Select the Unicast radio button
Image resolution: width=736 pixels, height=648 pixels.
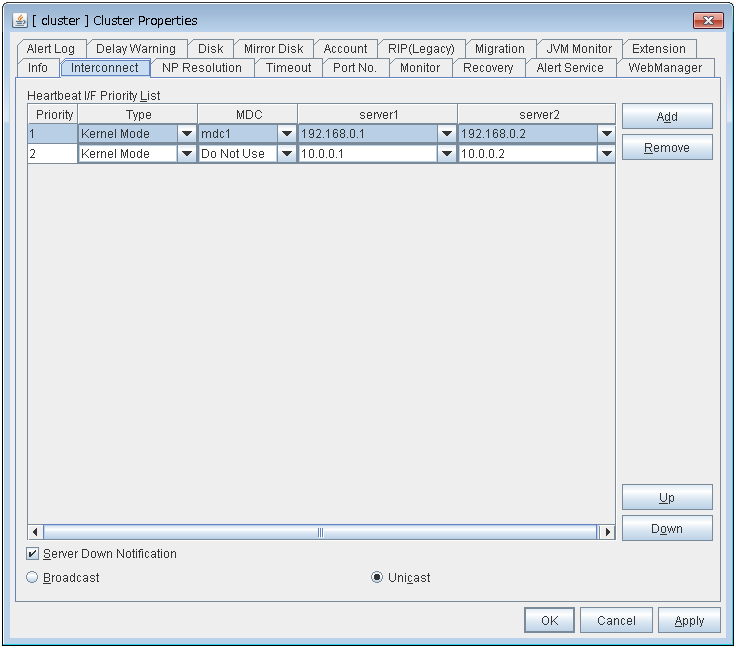[x=377, y=578]
